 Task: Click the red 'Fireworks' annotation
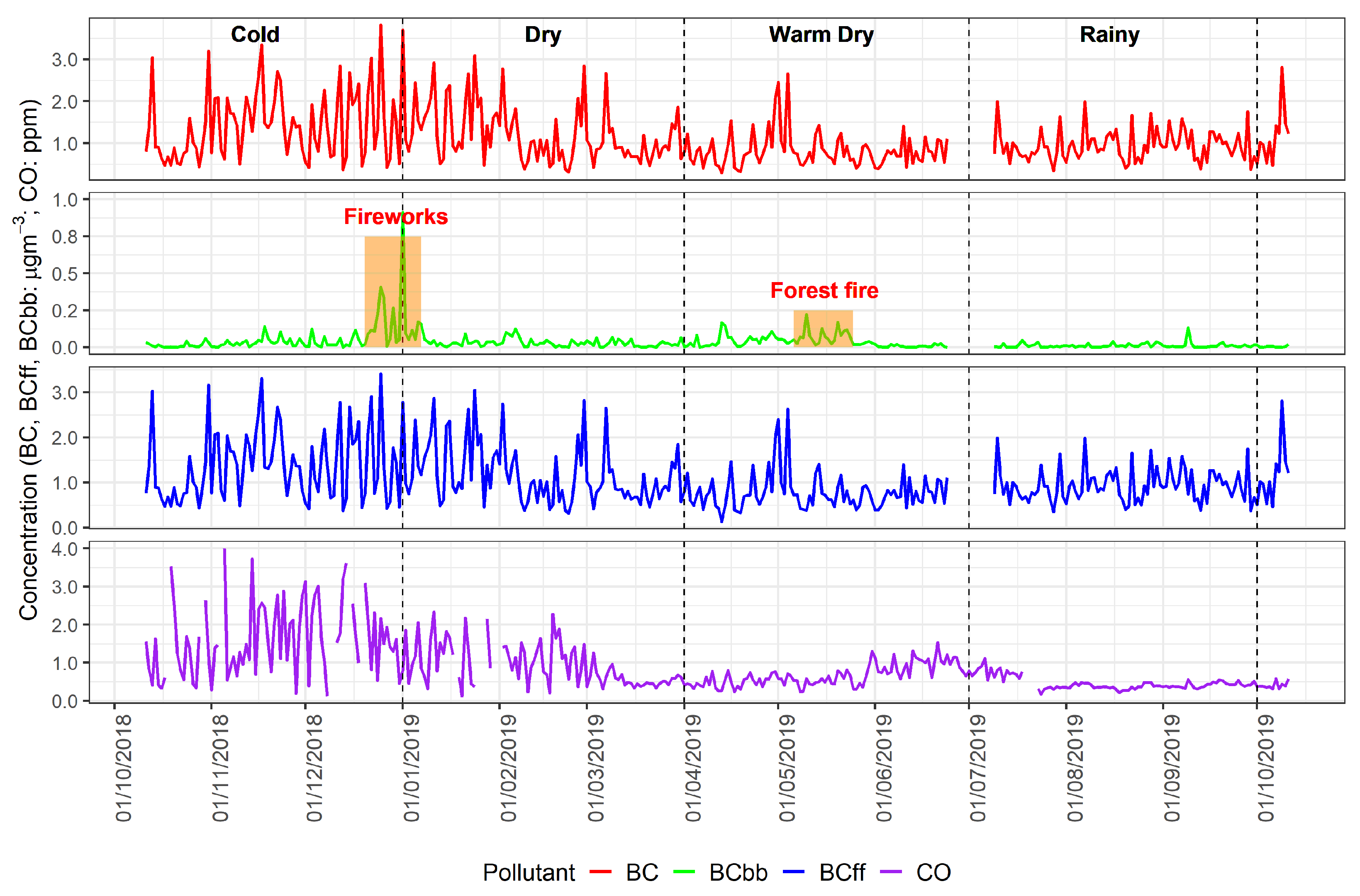coord(395,217)
